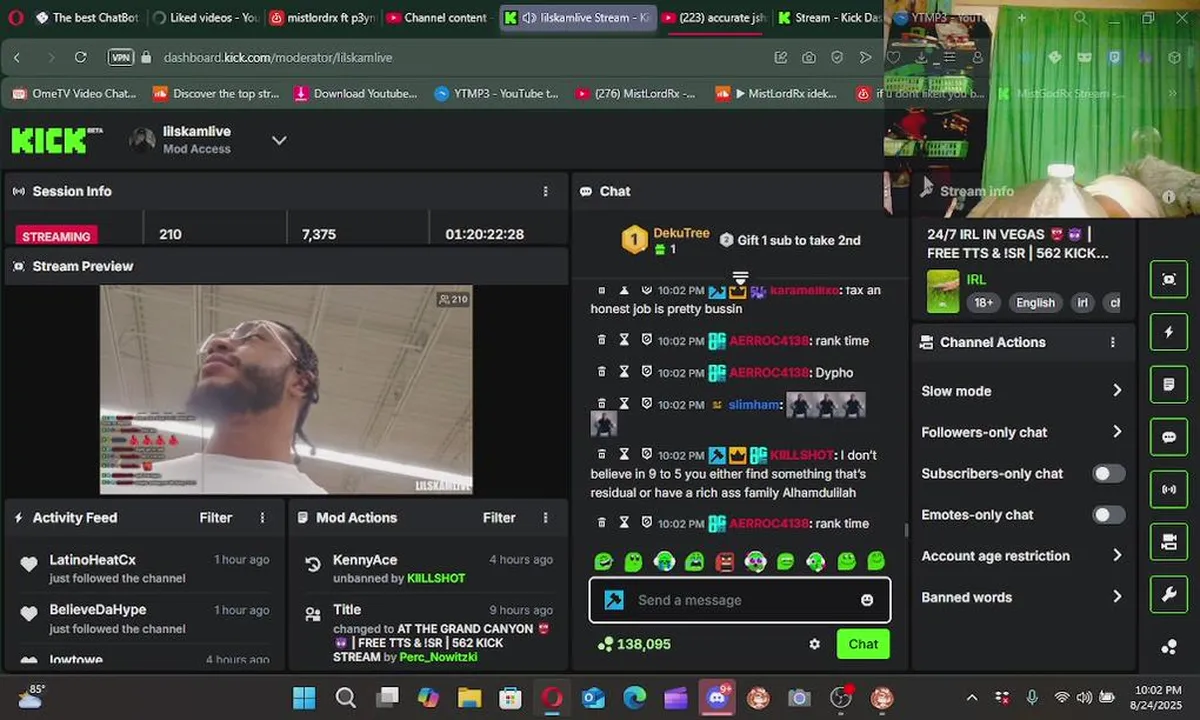Screen dimensions: 1200x720
Task: Click the video camera panel icon in right sidebar
Action: [1169, 542]
